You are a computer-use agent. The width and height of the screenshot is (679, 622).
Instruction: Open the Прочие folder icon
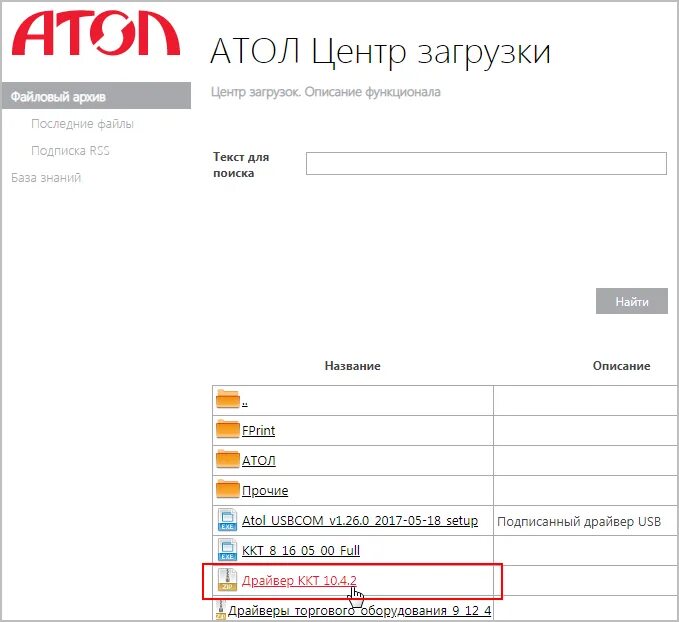(228, 489)
